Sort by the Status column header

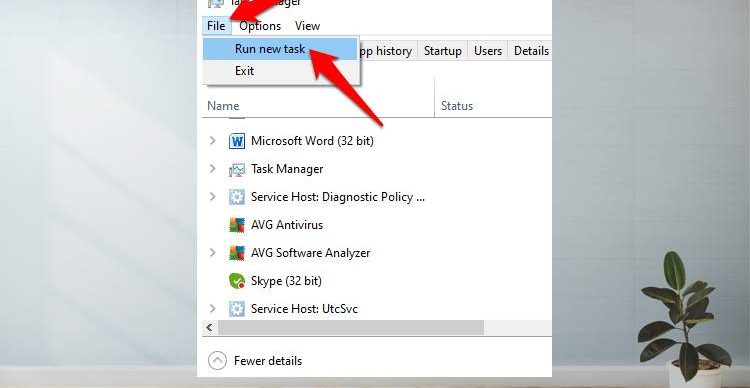tap(456, 106)
